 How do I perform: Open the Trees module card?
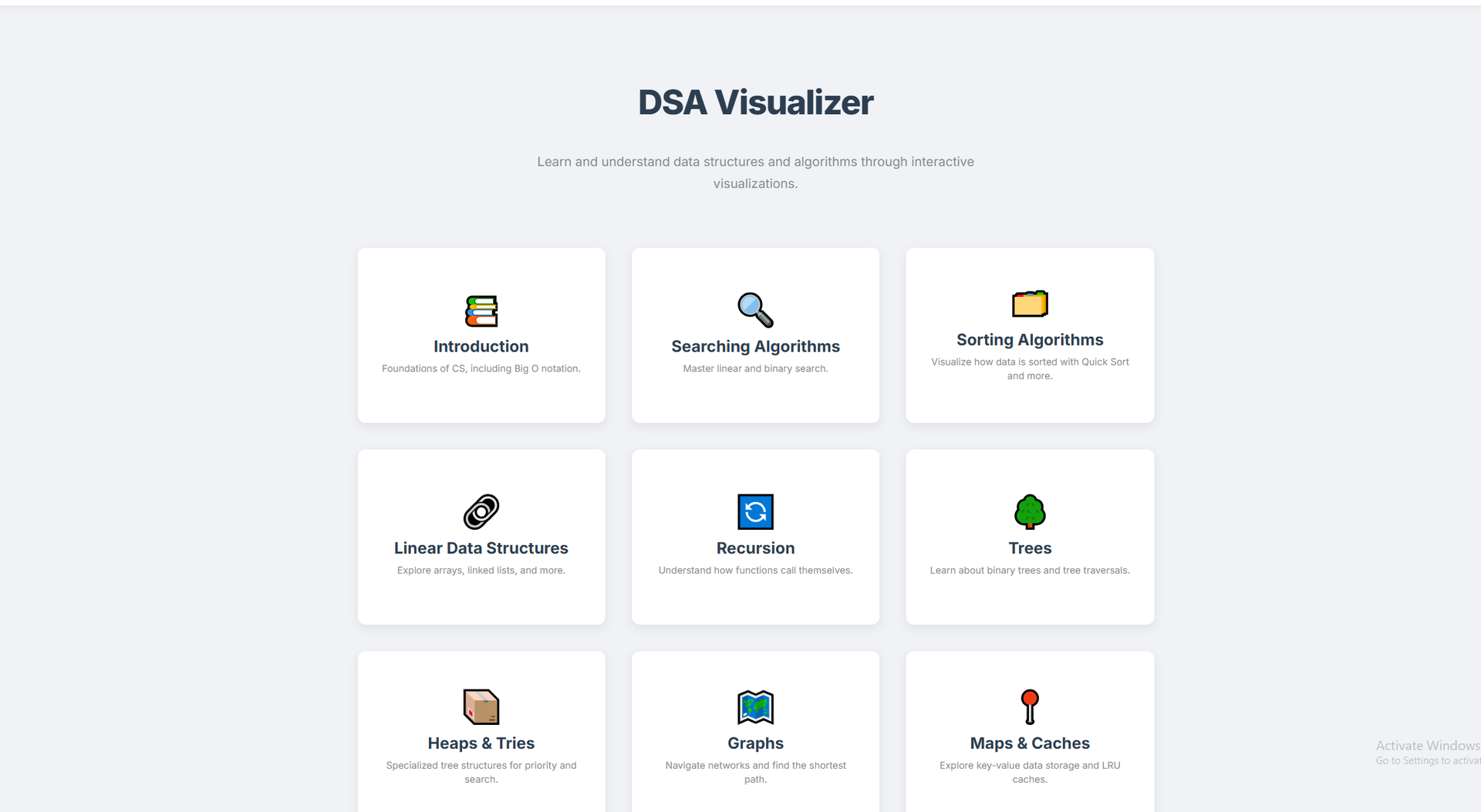tap(1030, 537)
